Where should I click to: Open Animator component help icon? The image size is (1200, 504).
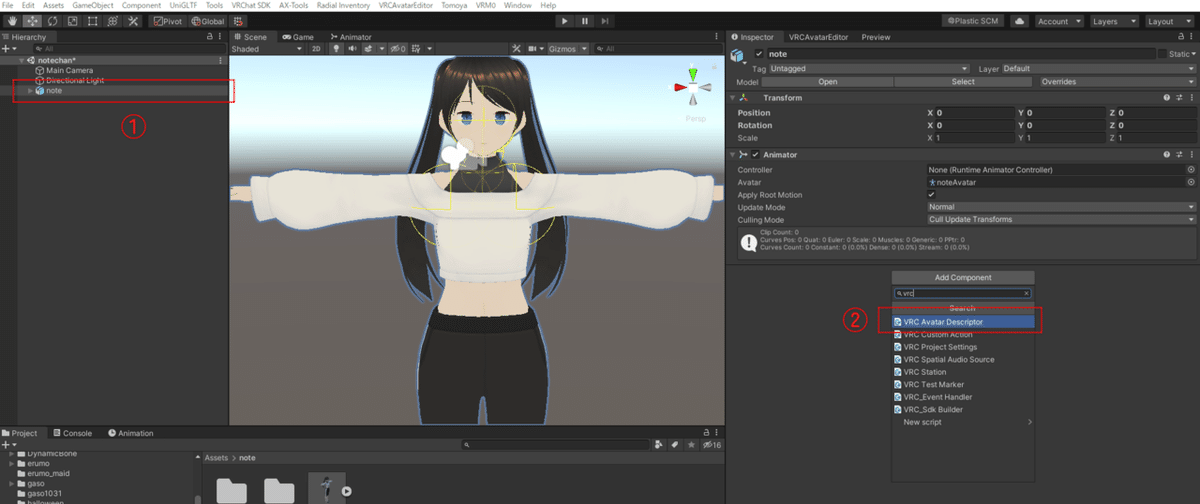(x=1166, y=154)
